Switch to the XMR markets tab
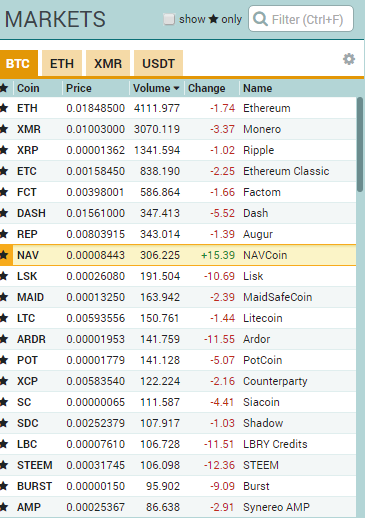 (x=108, y=63)
